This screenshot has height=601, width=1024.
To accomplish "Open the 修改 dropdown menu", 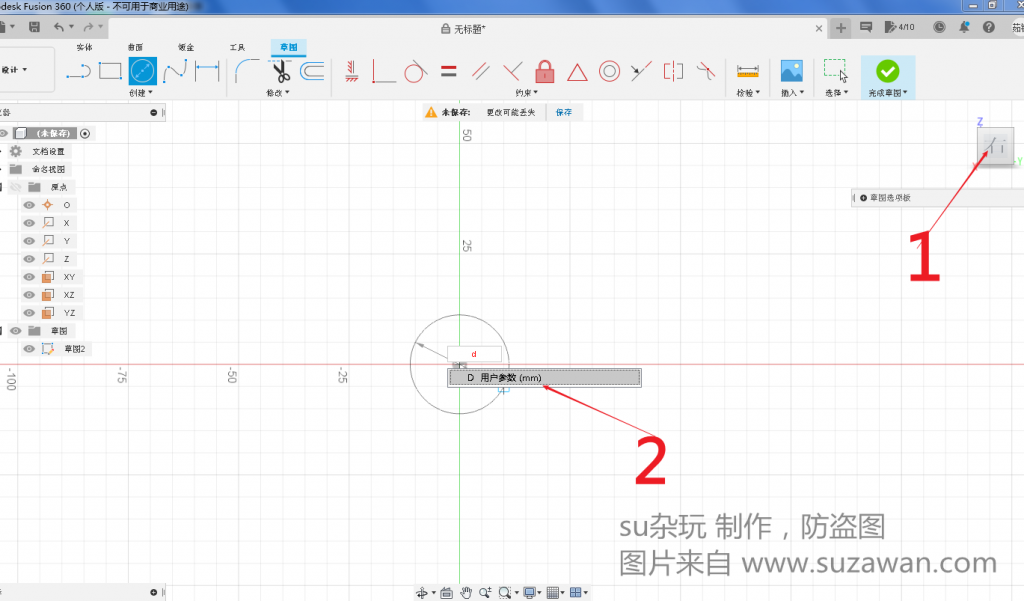I will [278, 93].
